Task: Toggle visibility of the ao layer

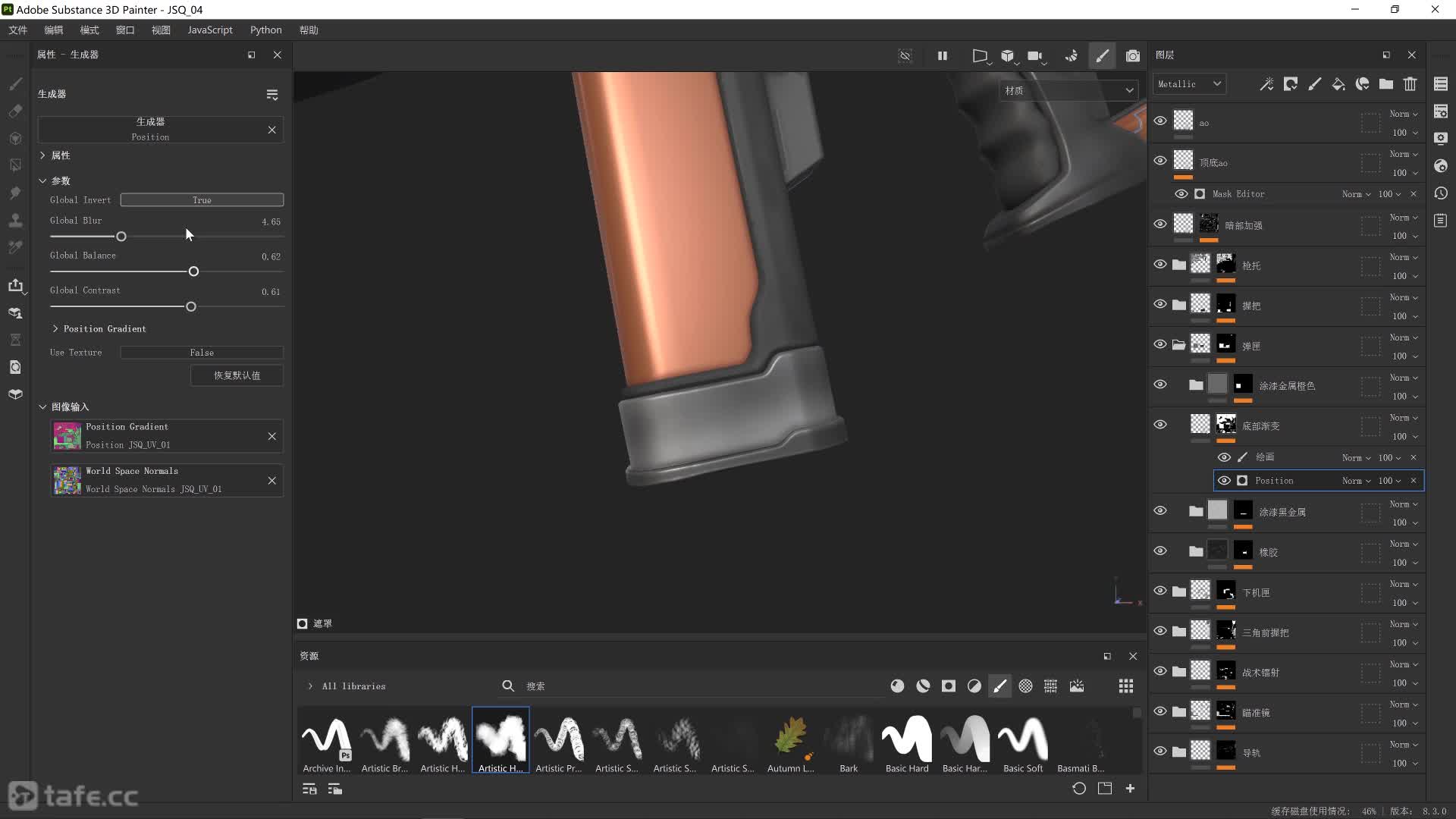Action: 1160,121
